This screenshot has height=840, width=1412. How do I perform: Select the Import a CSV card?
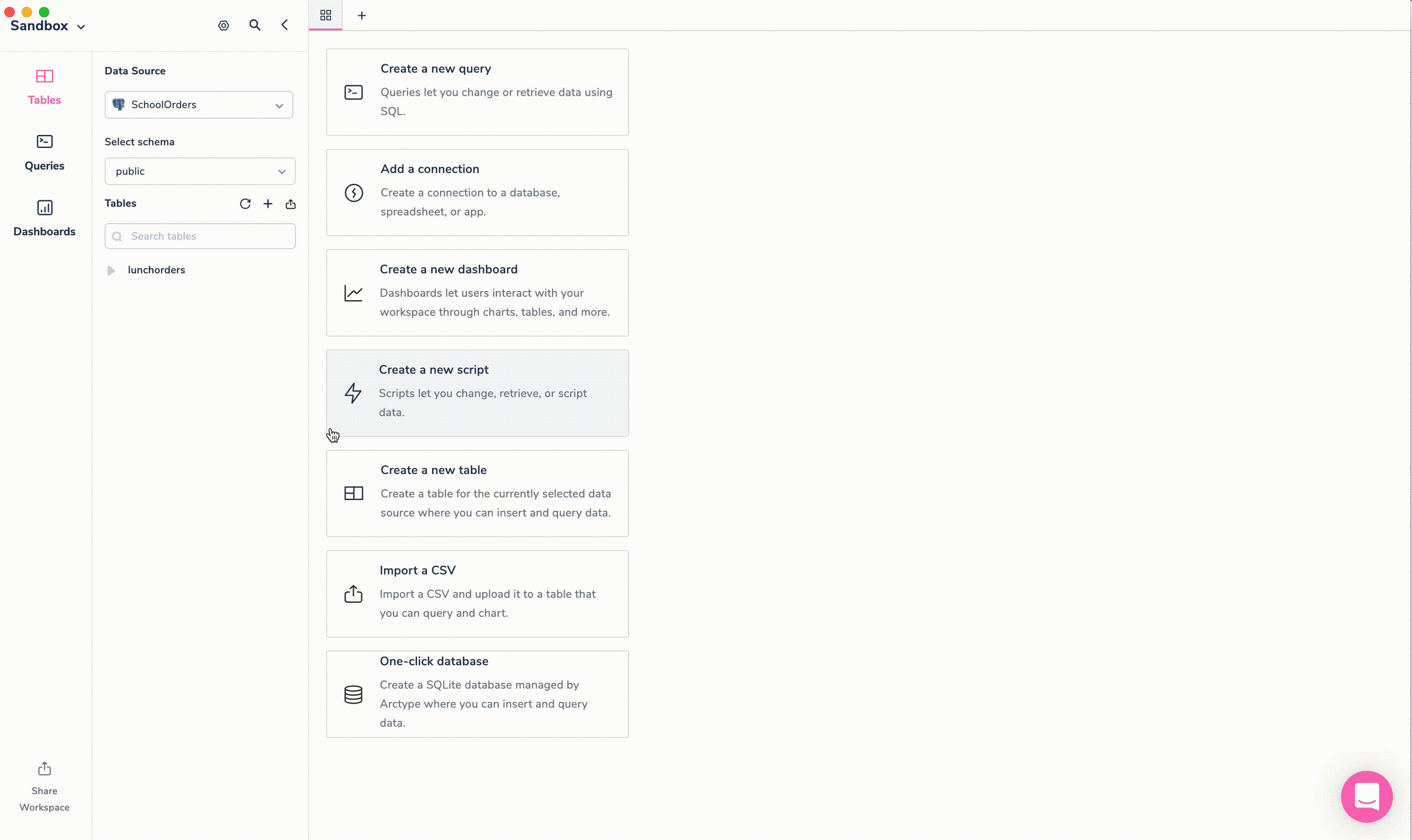click(477, 594)
